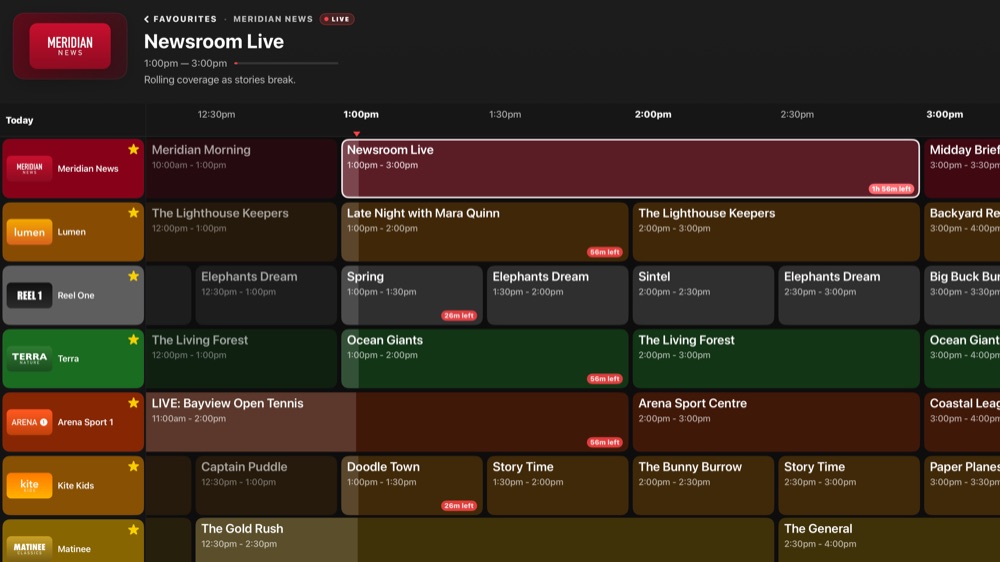Click the Newsroom Live progress bar
This screenshot has width=1000, height=562.
tap(286, 63)
